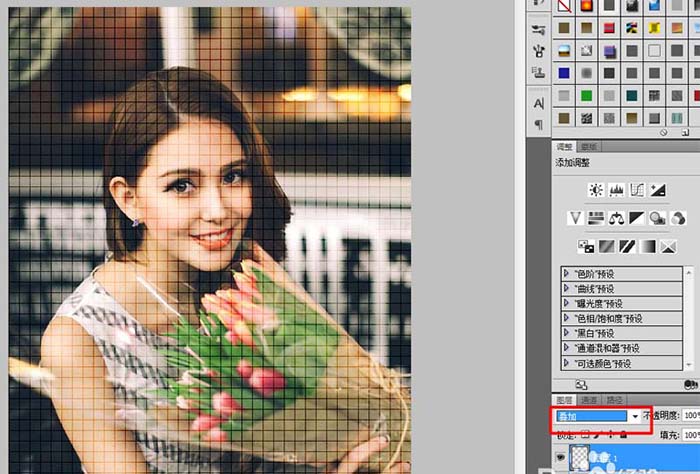Click the Exposure adjustment icon
700x474 pixels.
coord(658,190)
